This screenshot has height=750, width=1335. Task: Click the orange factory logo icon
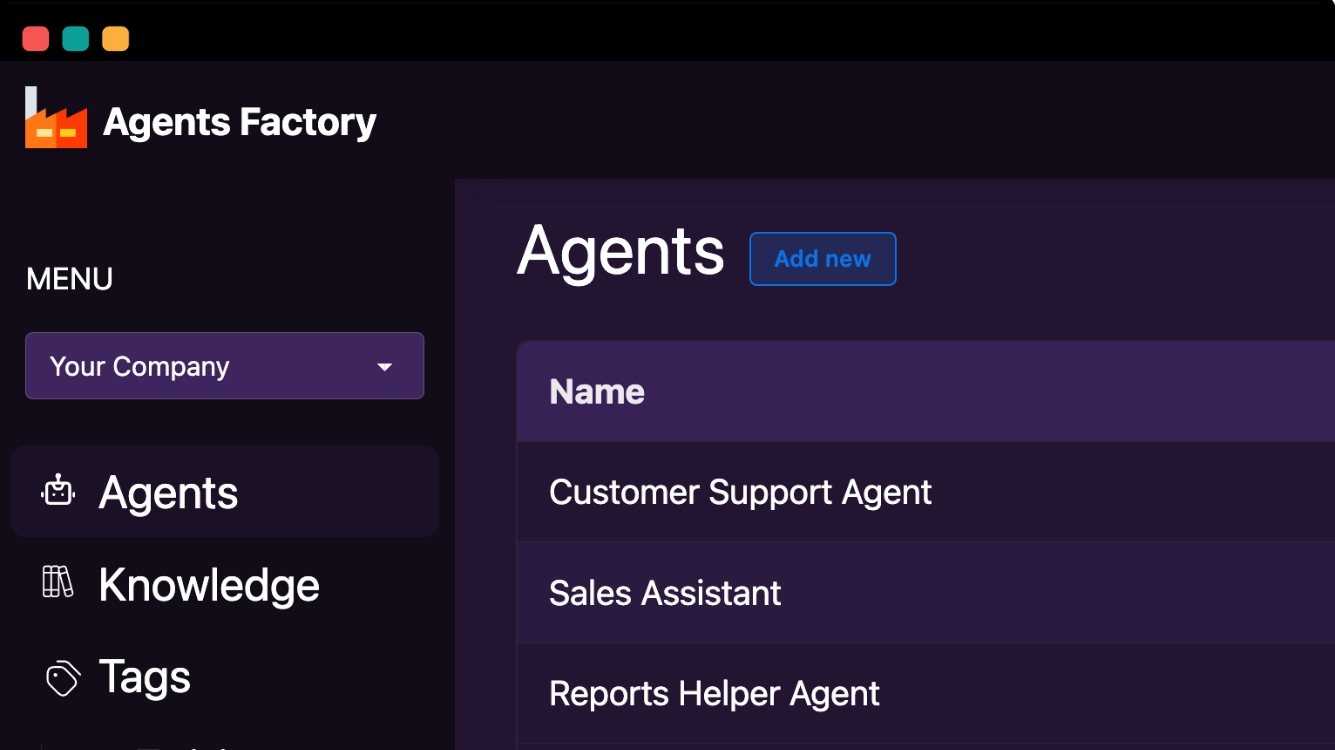55,119
